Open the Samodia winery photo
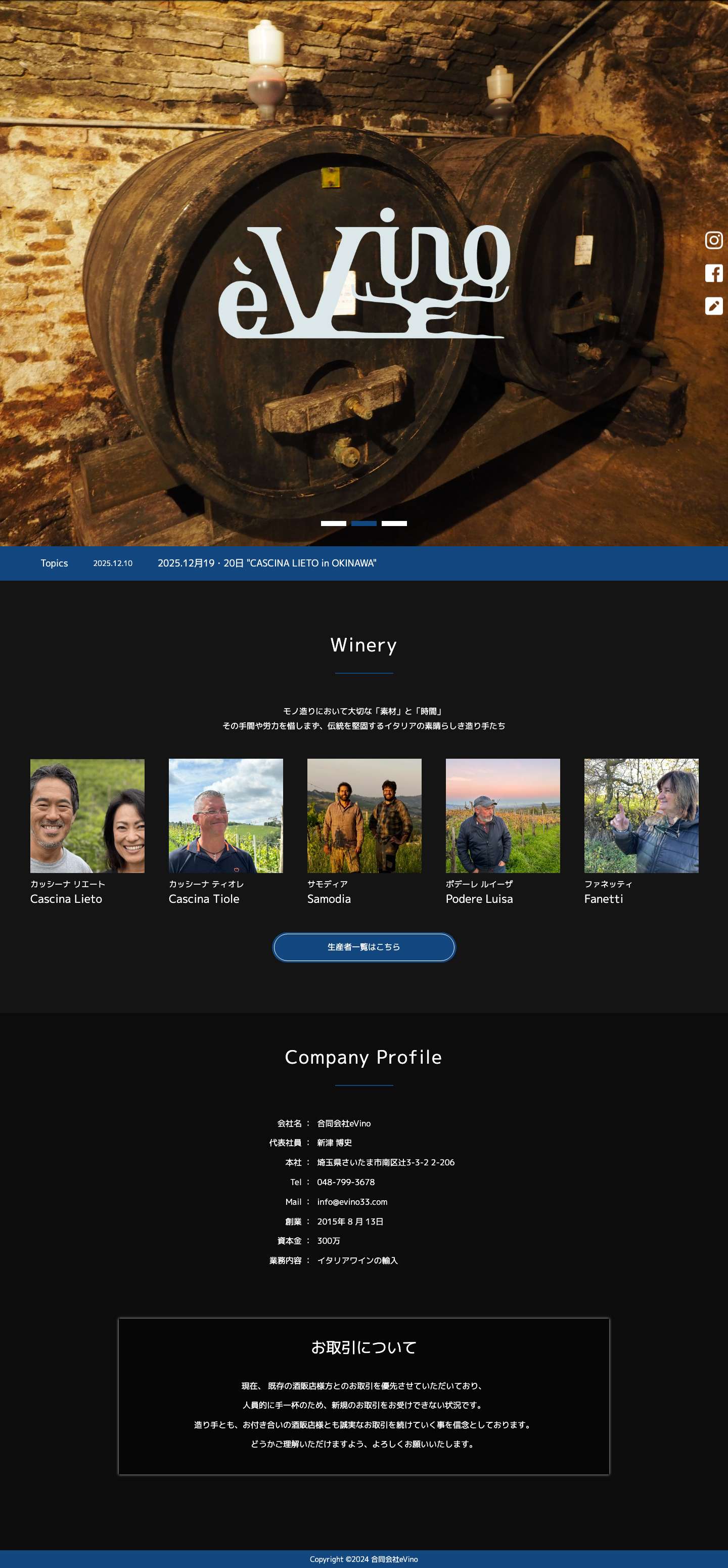 [x=365, y=816]
